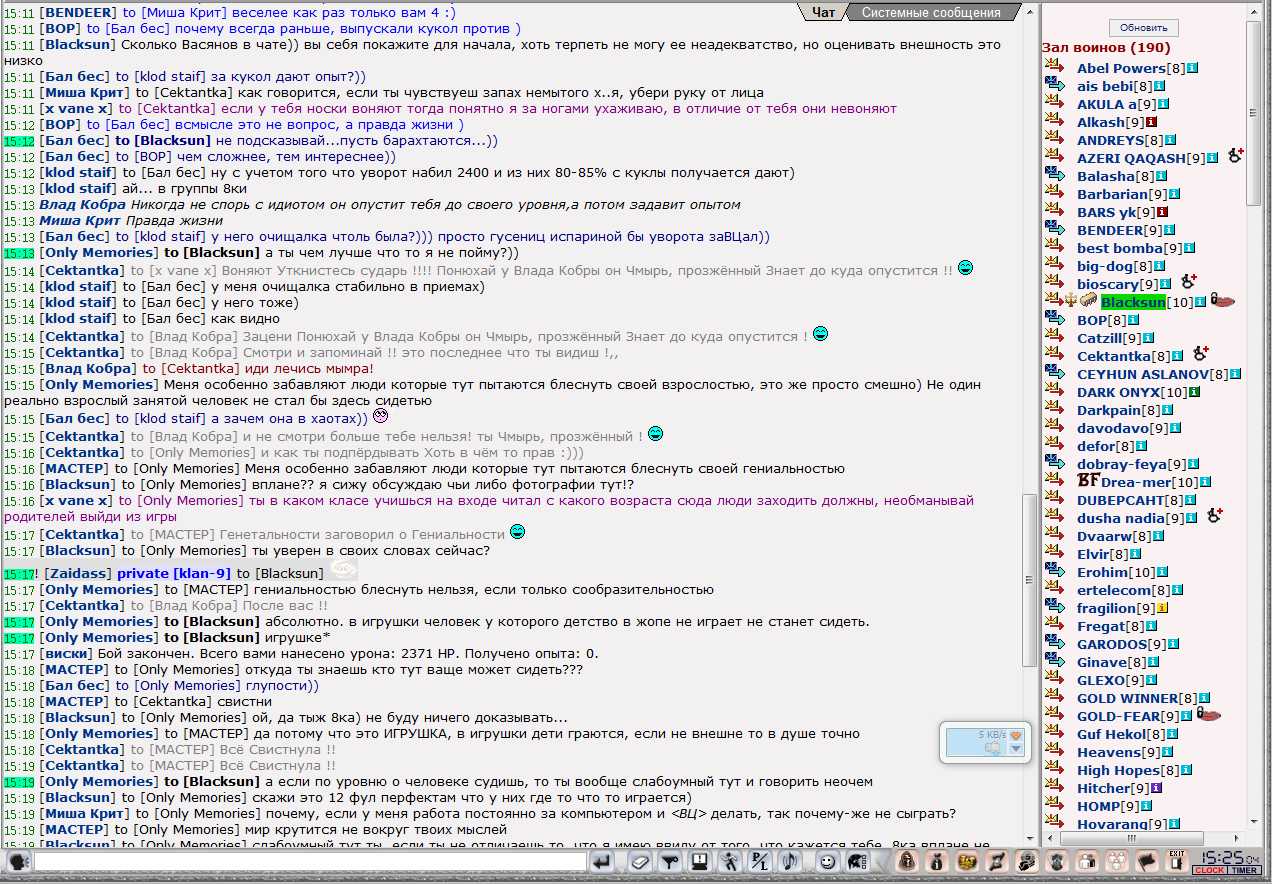This screenshot has height=884, width=1272.
Task: Open the smiley emoticon picker
Action: pos(827,862)
